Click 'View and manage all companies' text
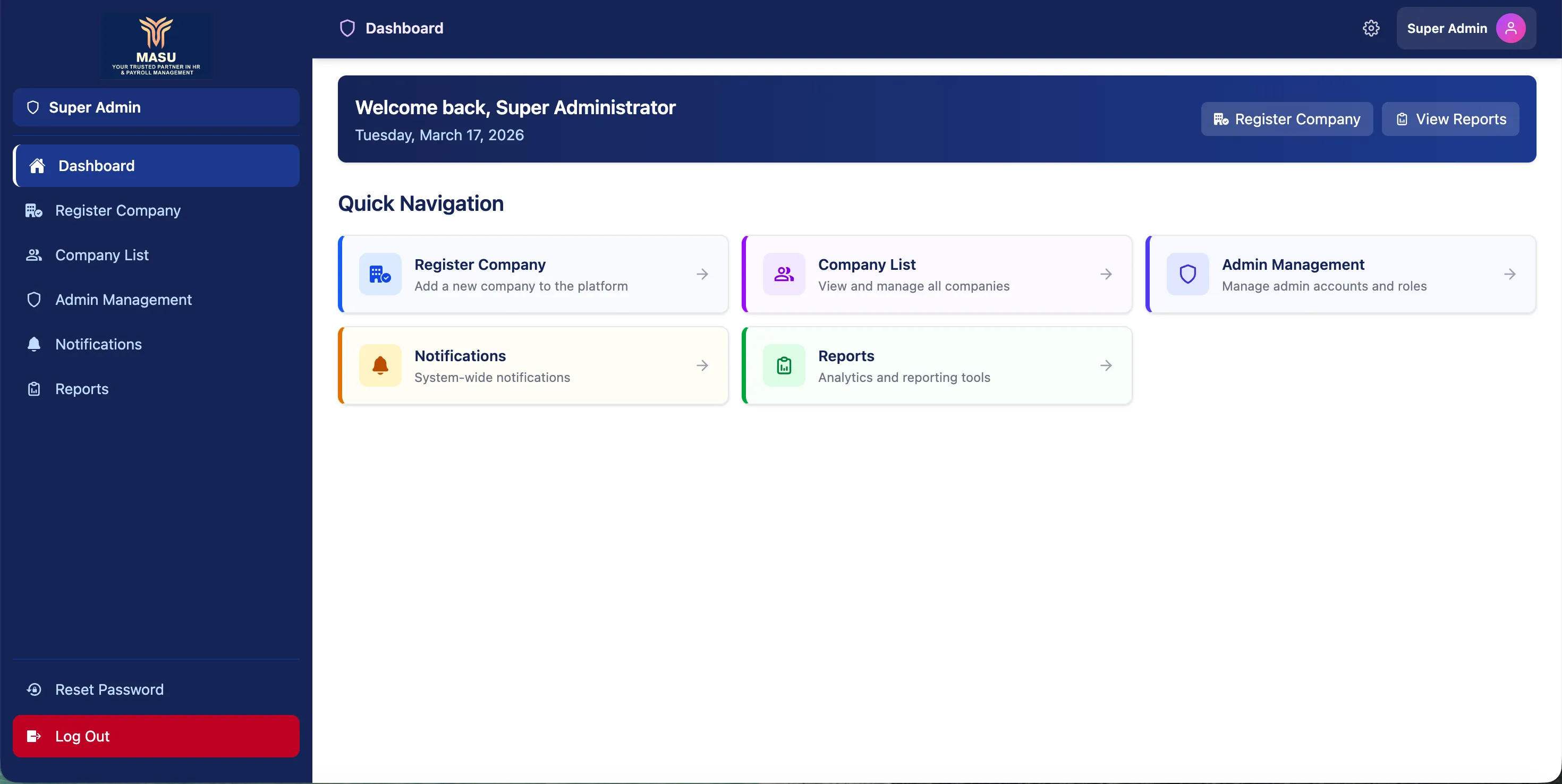The width and height of the screenshot is (1562, 784). click(914, 286)
